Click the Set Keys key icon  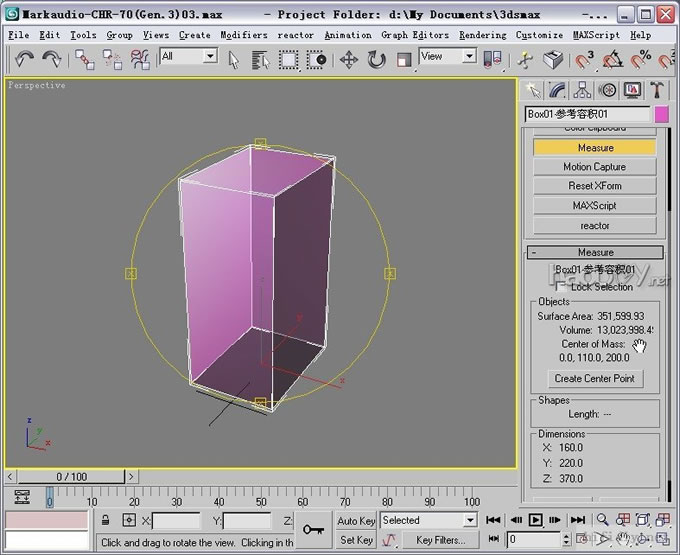314,529
